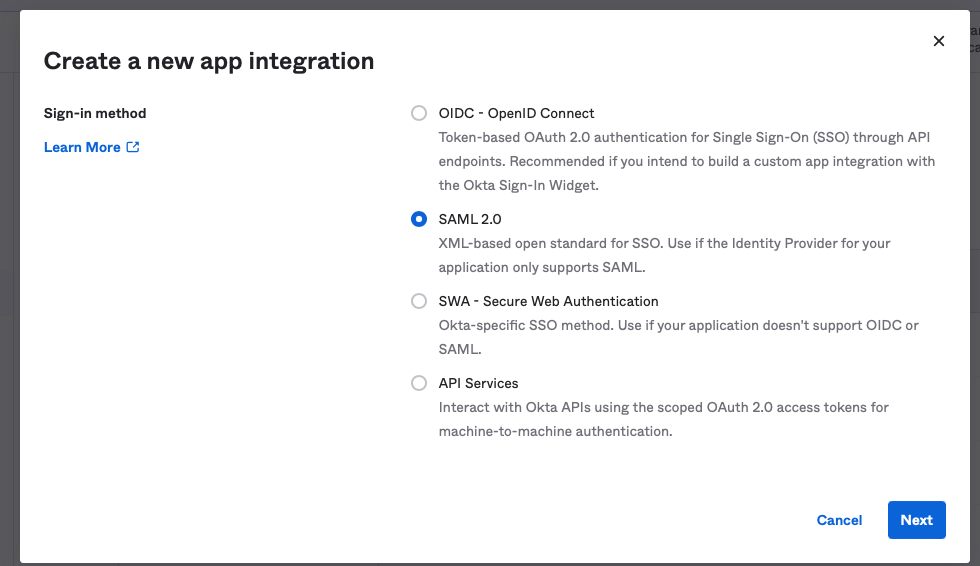The width and height of the screenshot is (980, 566).
Task: Enable the API Services radio option
Action: pos(419,383)
